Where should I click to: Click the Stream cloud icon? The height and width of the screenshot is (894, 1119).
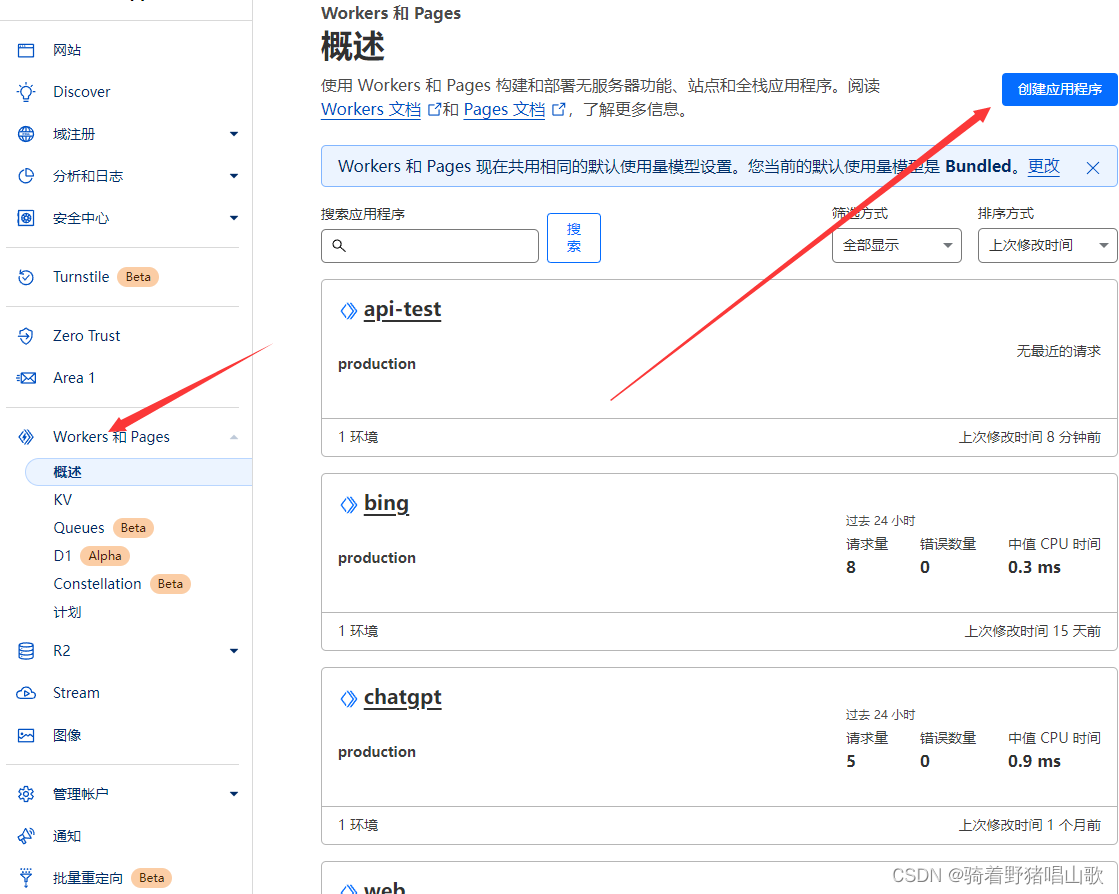(x=26, y=693)
